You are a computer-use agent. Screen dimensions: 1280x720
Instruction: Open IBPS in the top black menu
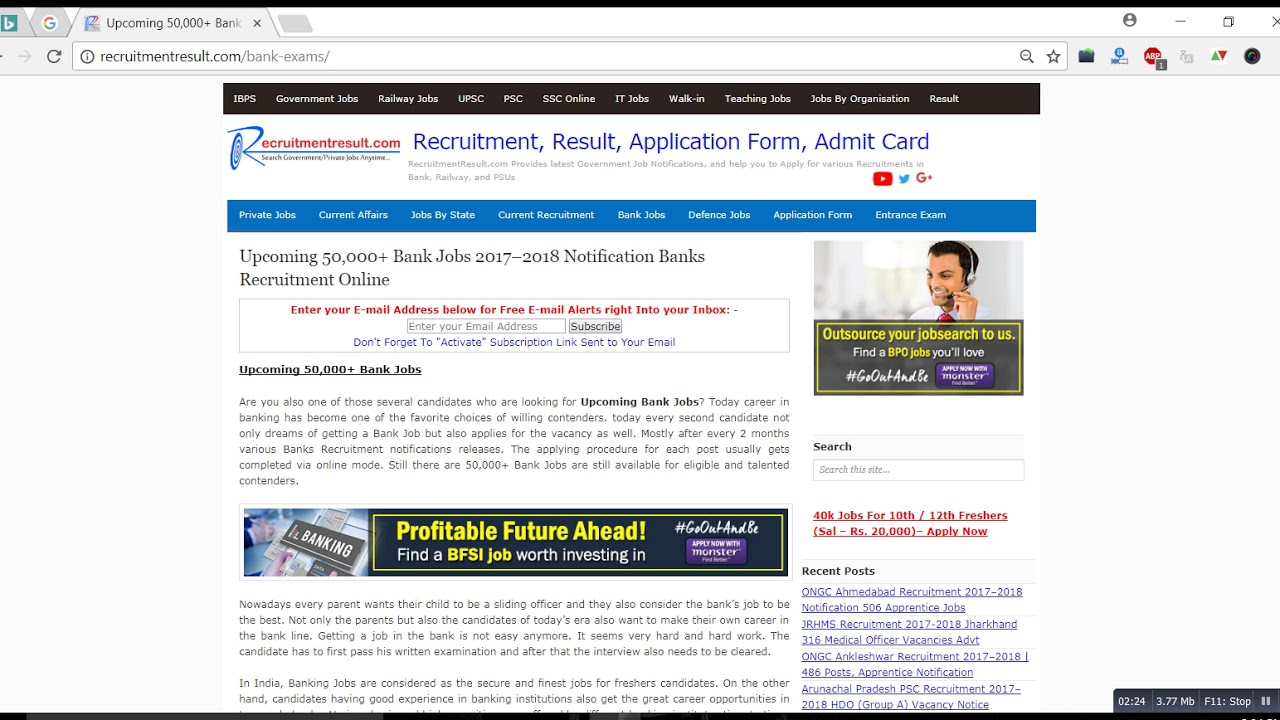tap(245, 99)
